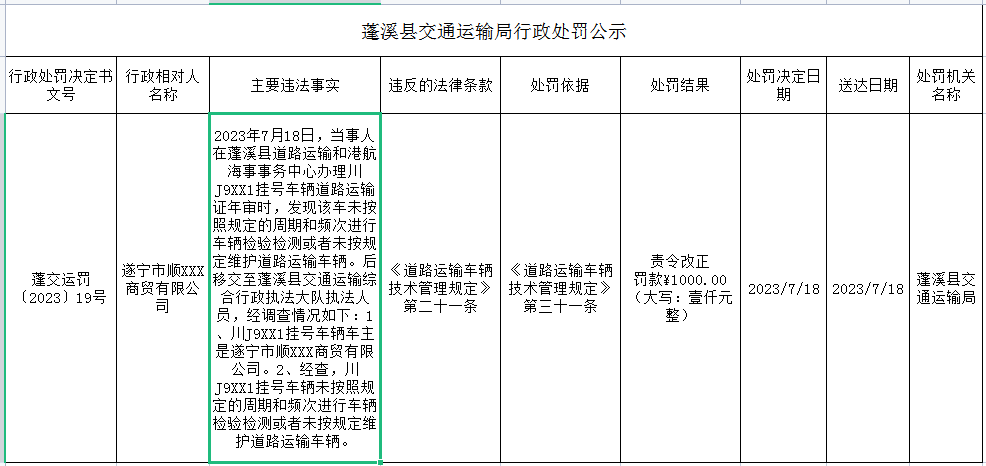Click the 处罚决定日期 header cell

[x=783, y=85]
